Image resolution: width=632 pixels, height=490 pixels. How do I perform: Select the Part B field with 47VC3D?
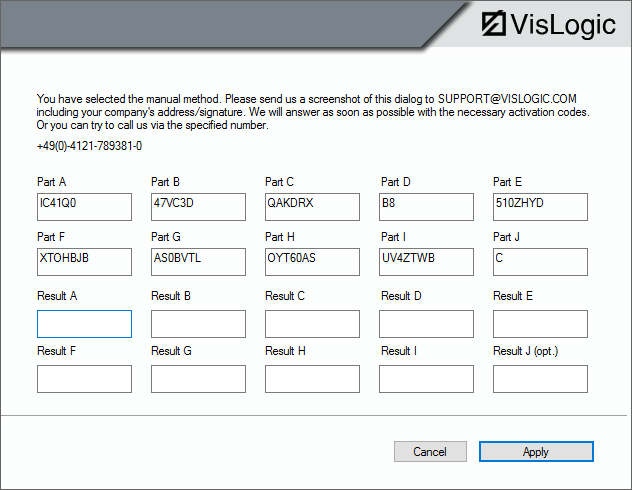(198, 207)
